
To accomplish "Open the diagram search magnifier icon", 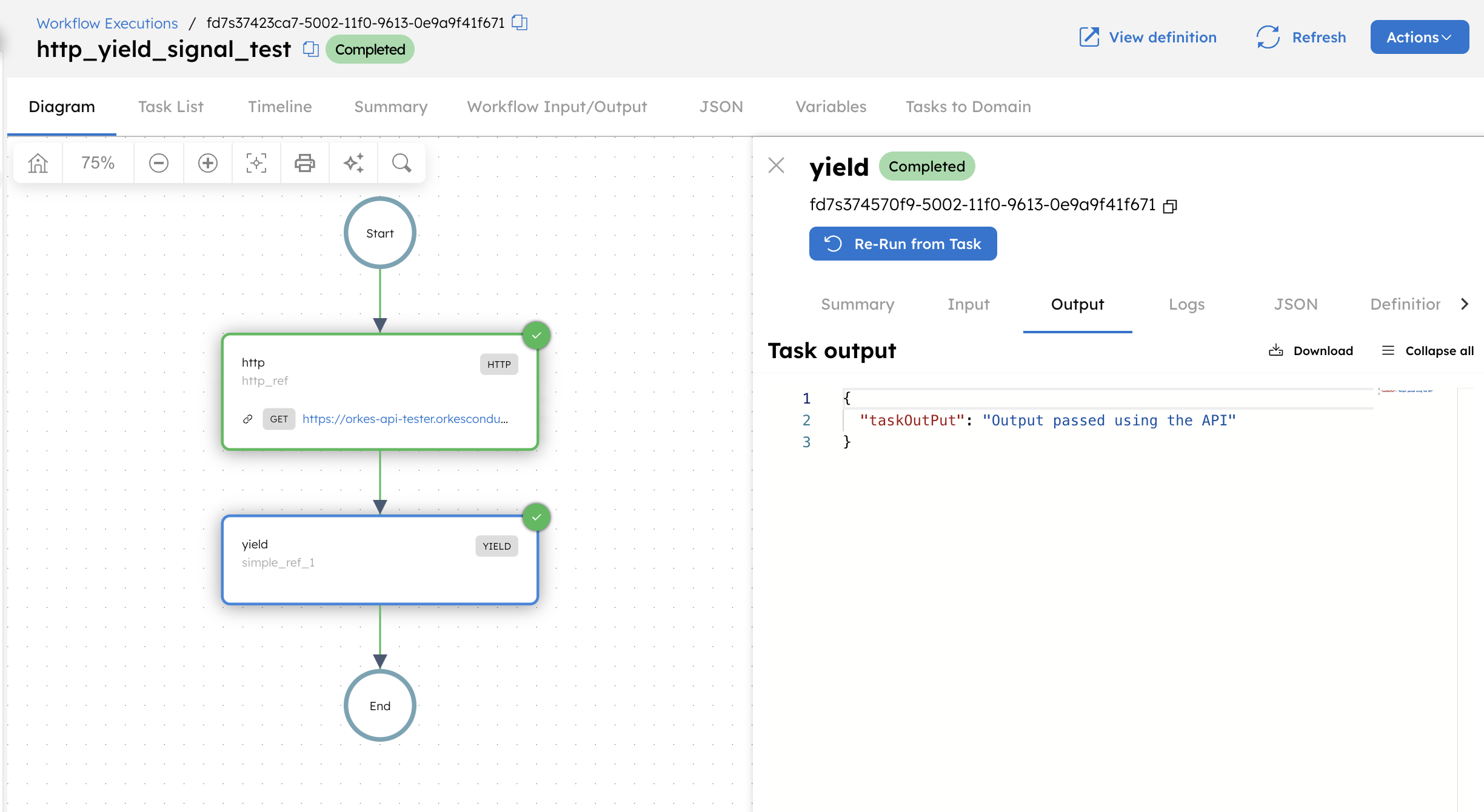I will 401,163.
